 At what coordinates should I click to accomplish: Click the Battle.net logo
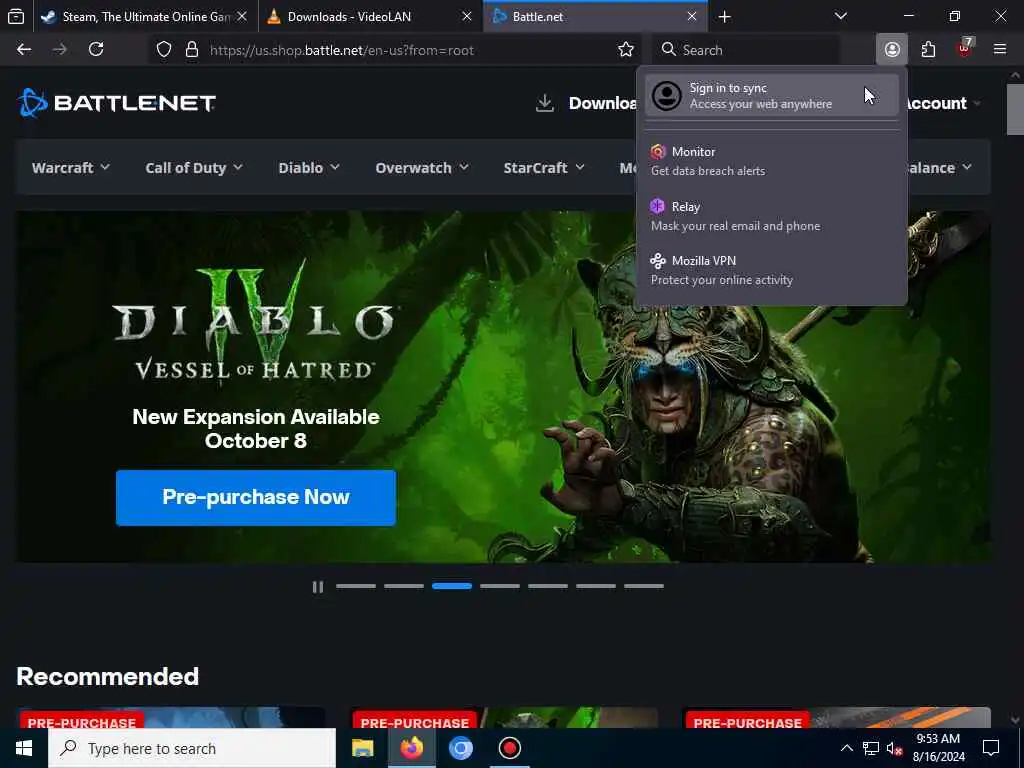coord(116,103)
